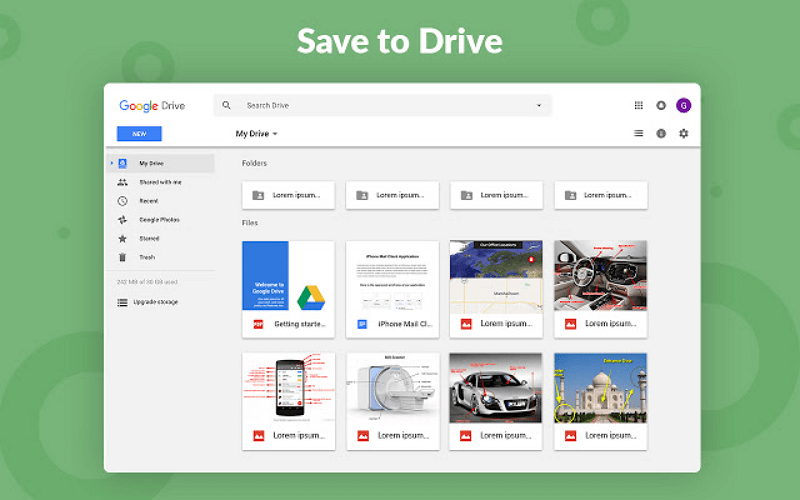Expand the search options dropdown arrow
Image resolution: width=800 pixels, height=500 pixels.
coord(539,105)
